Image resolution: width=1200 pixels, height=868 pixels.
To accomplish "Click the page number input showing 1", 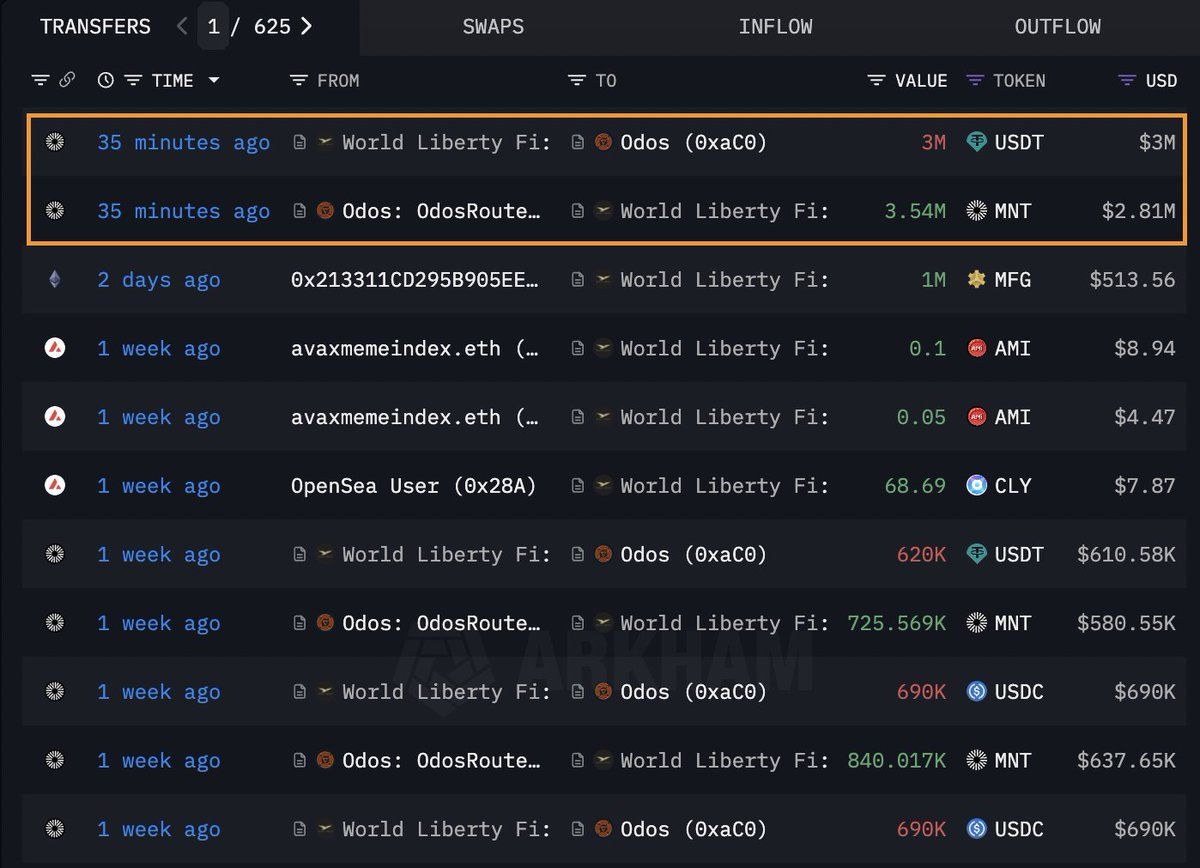I will click(213, 27).
